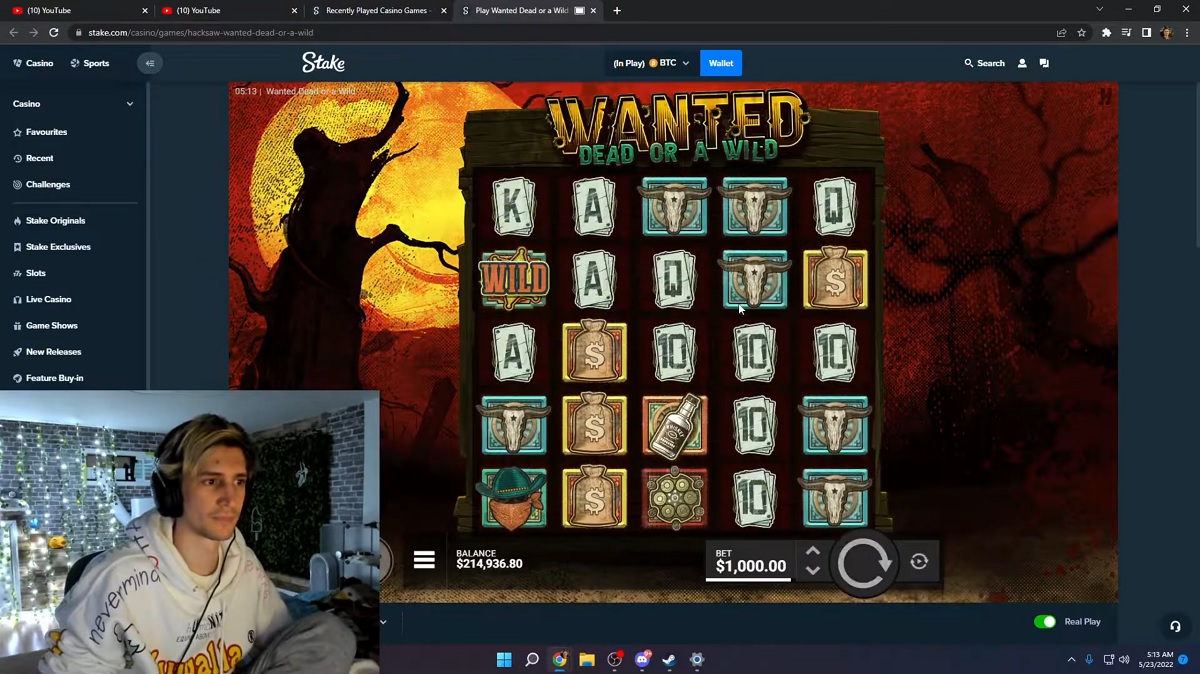Toggle the Real Play switch

point(1045,621)
